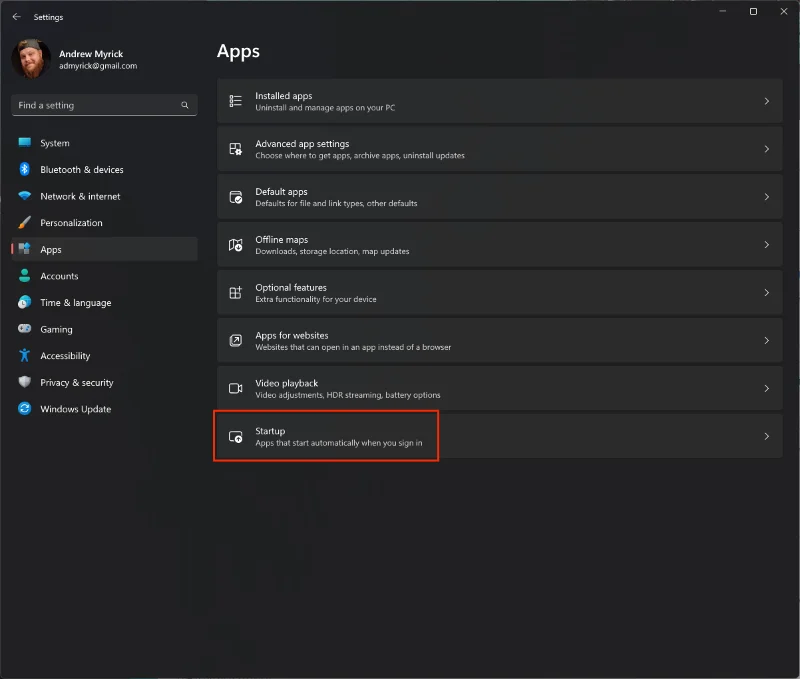The width and height of the screenshot is (800, 679).
Task: Maximize the Settings window
Action: pos(753,11)
